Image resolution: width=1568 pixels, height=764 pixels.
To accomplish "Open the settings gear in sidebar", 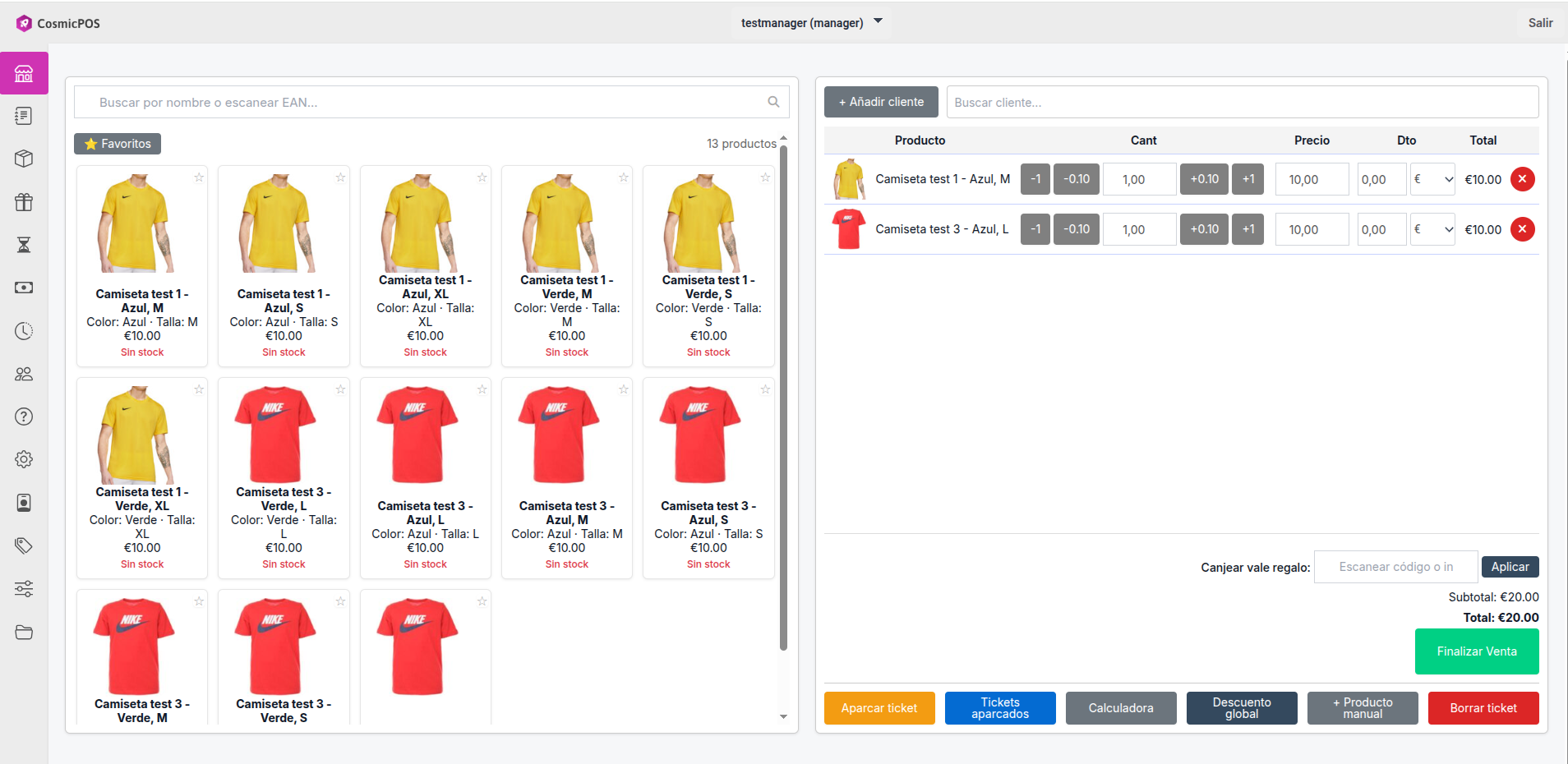I will 24,459.
